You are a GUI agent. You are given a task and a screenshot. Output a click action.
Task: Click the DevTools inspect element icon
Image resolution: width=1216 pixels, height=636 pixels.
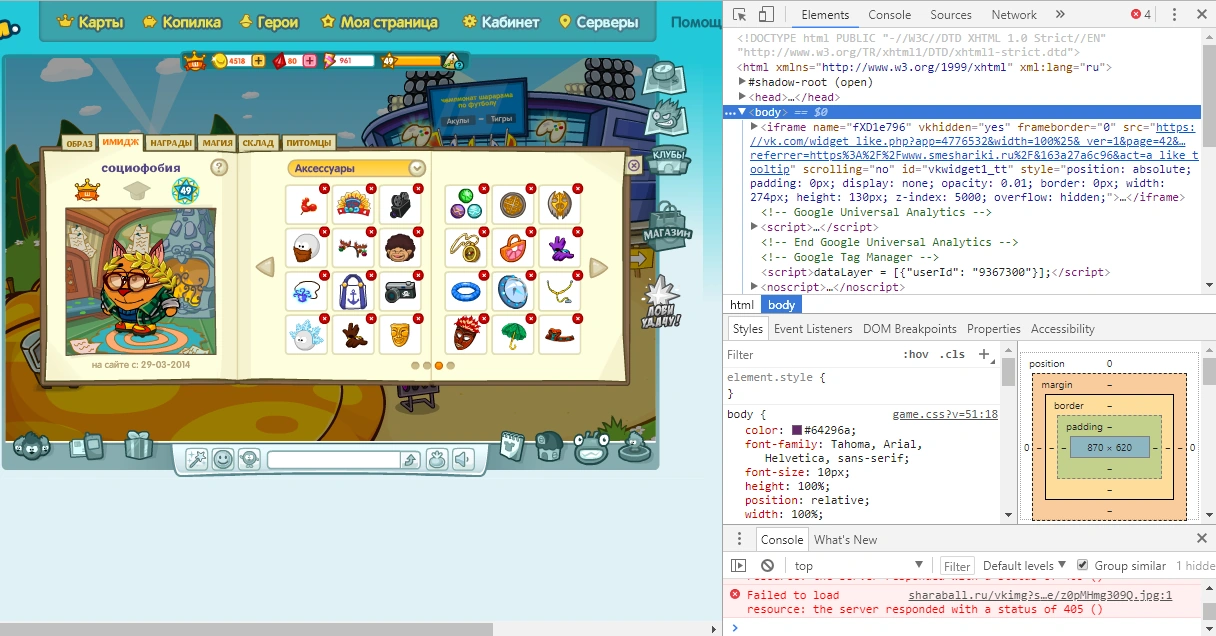[739, 15]
